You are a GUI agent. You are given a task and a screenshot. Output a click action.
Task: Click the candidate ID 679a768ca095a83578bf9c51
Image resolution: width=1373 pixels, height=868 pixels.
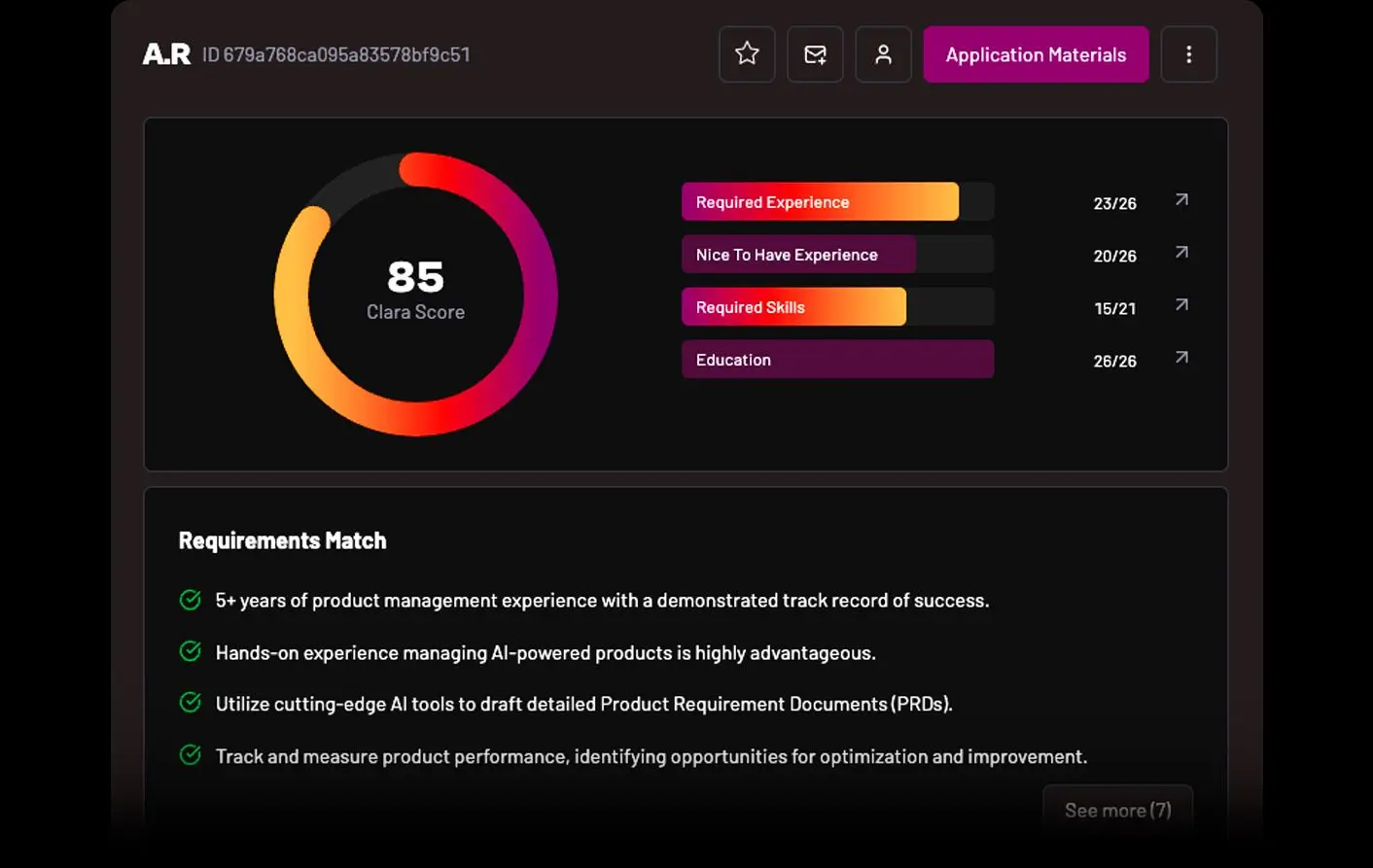click(335, 54)
